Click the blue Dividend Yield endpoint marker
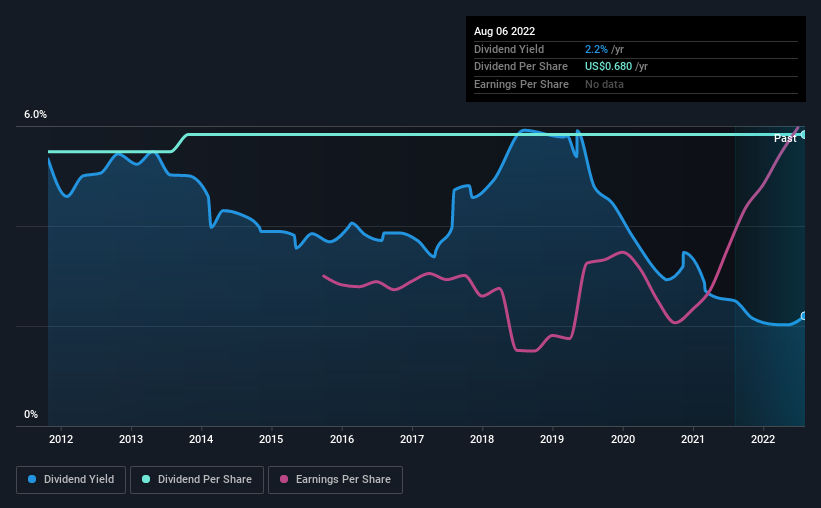The image size is (821, 508). [x=804, y=316]
